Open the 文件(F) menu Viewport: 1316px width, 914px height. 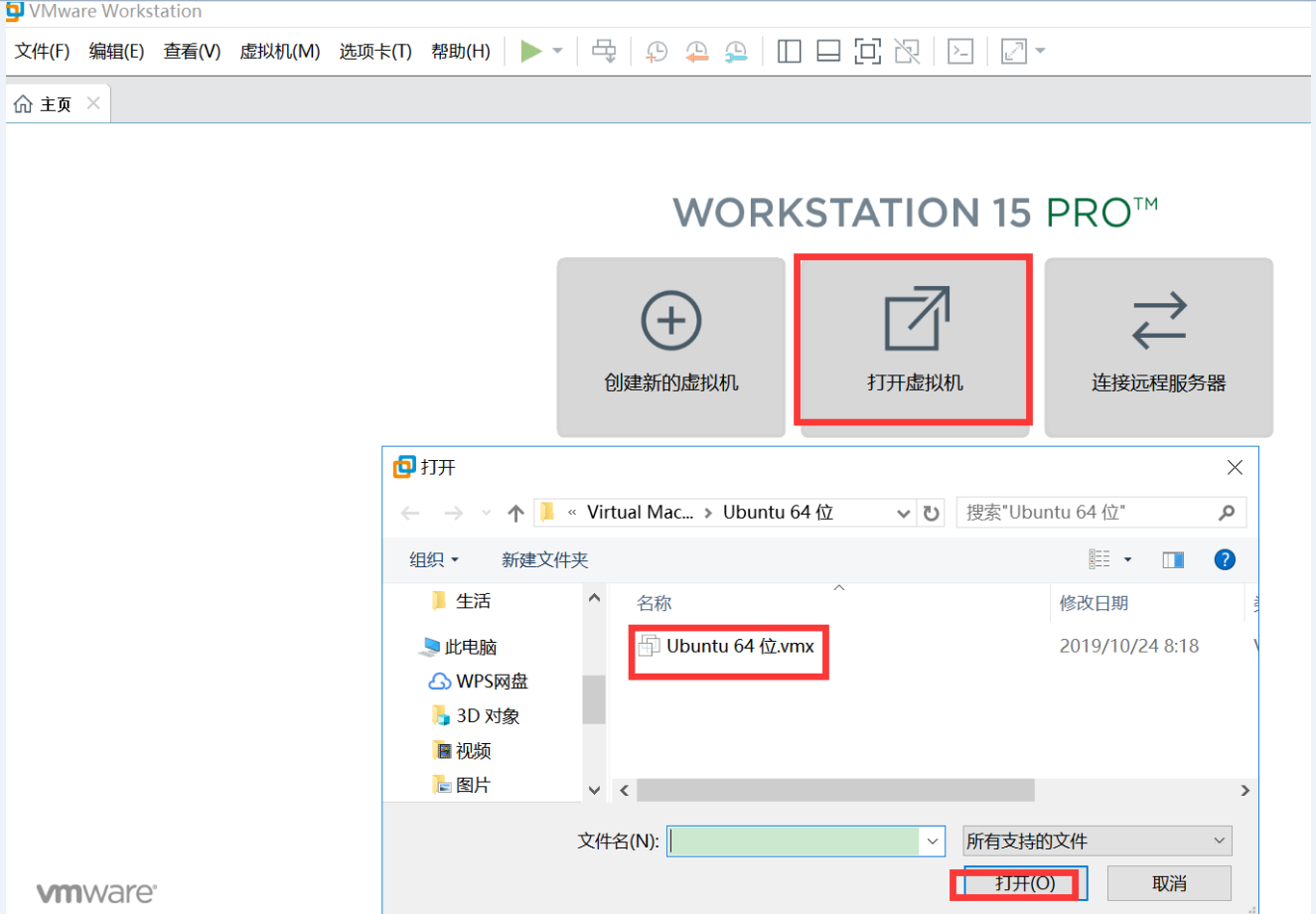coord(42,51)
